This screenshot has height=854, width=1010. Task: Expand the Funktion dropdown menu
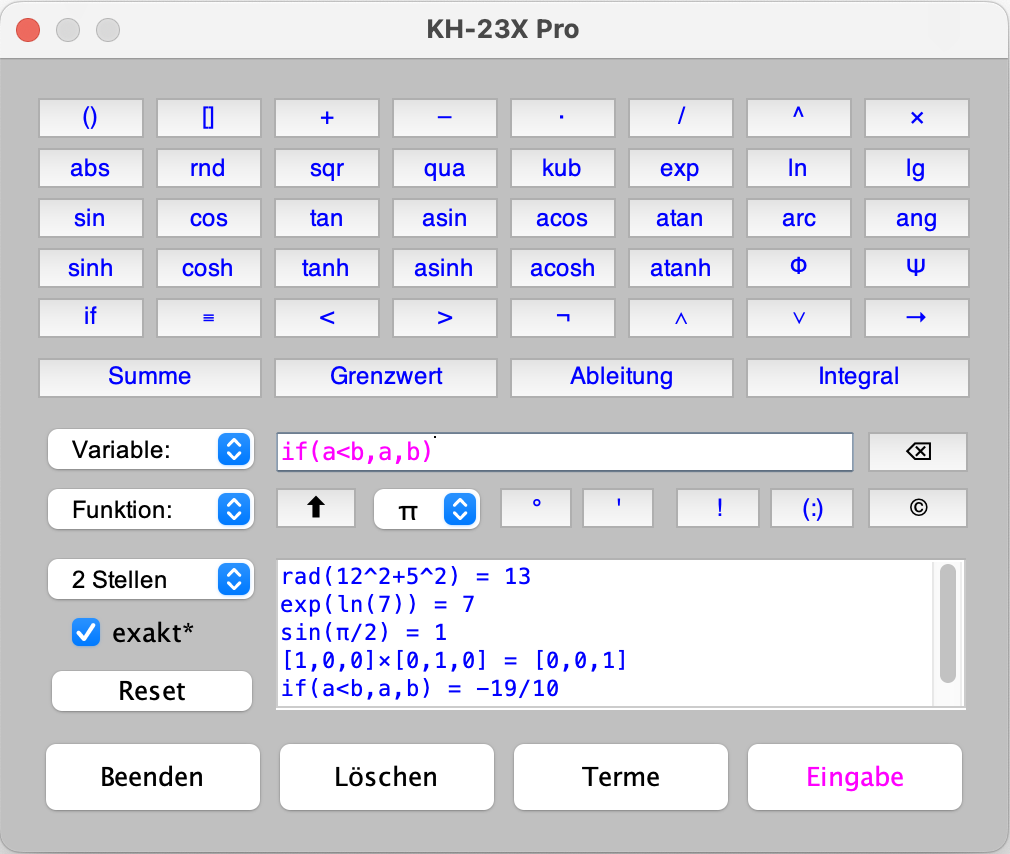point(150,510)
